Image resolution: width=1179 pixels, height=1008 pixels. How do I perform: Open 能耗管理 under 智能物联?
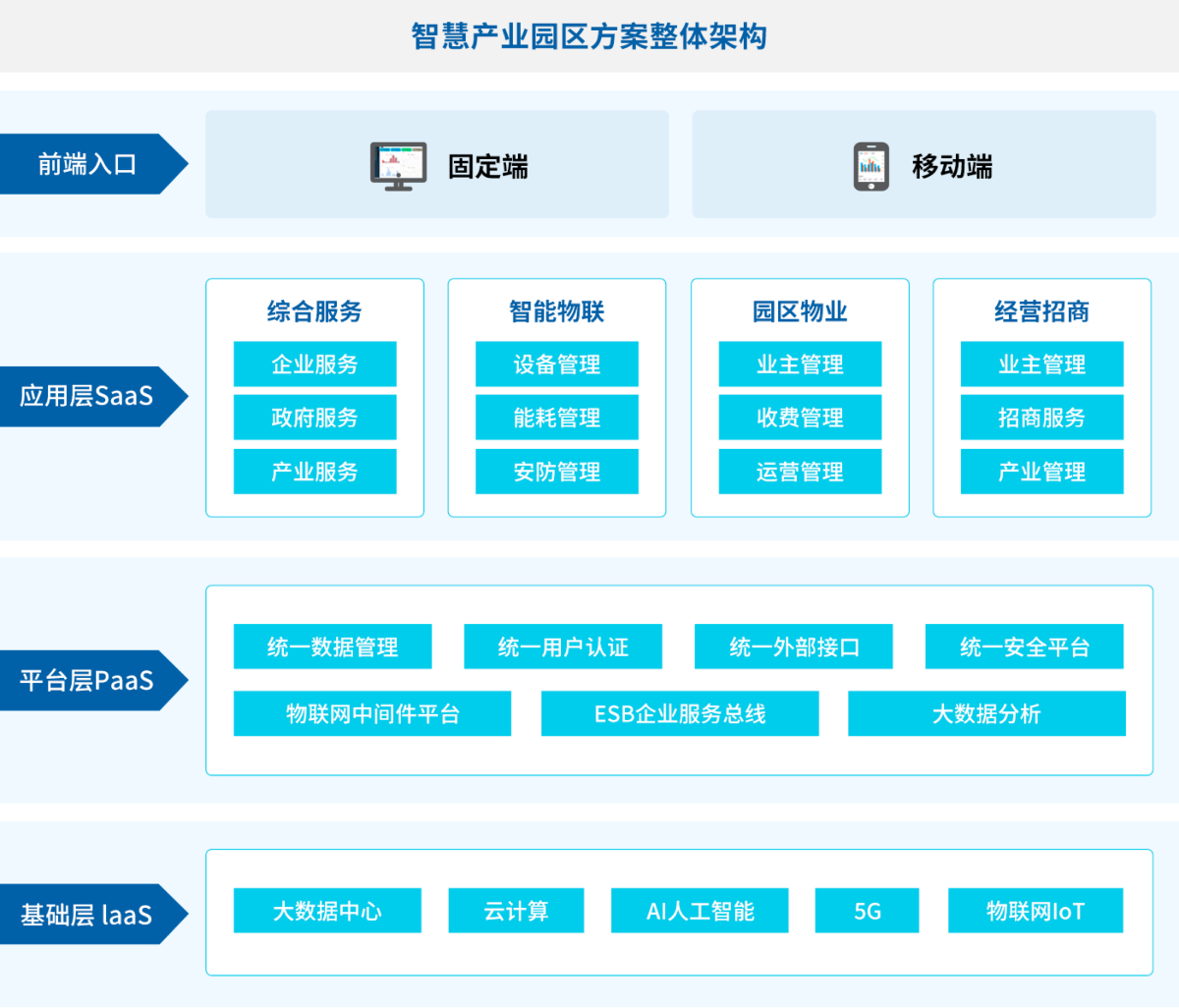coord(556,418)
